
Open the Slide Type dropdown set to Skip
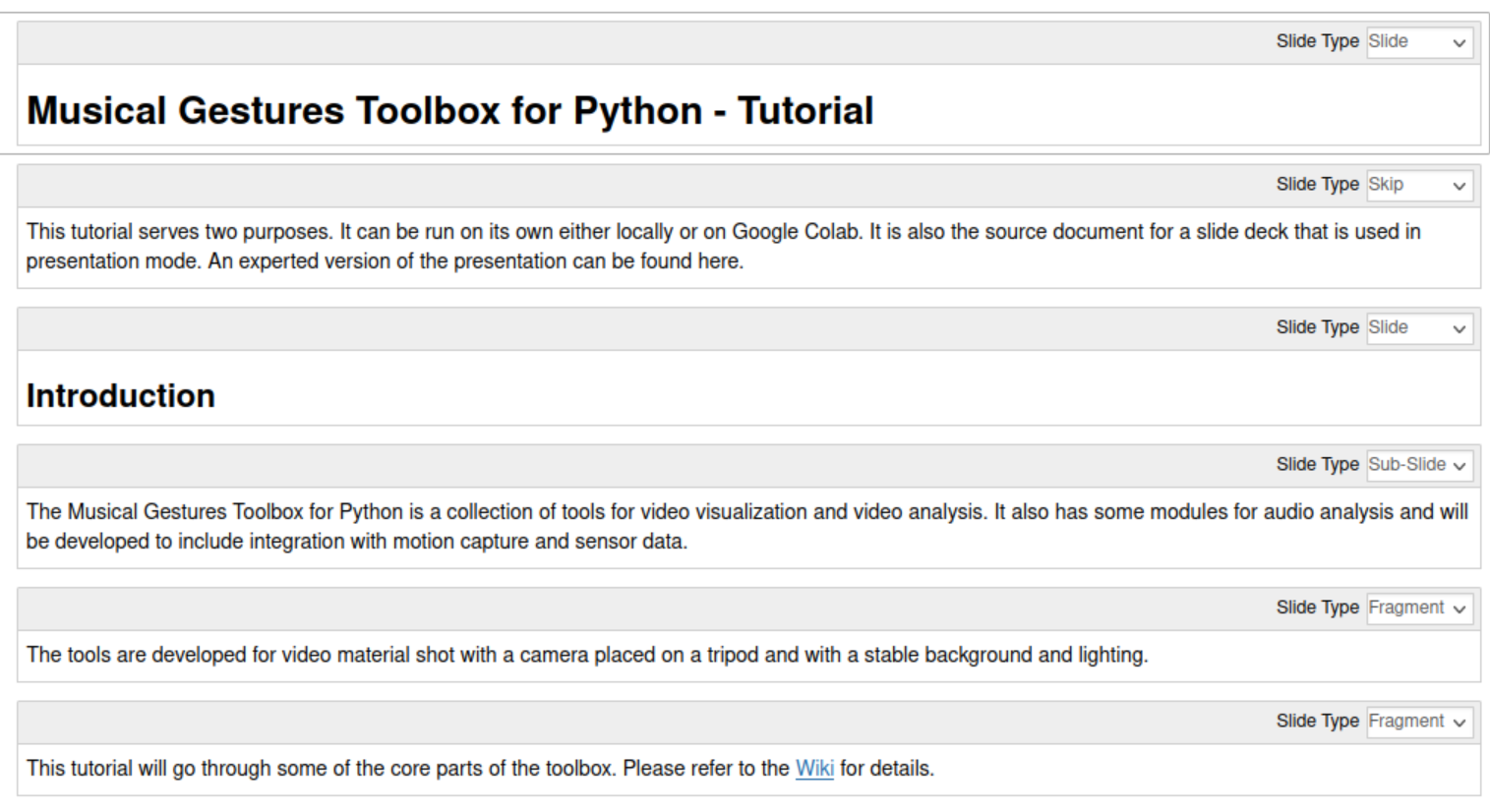1419,185
